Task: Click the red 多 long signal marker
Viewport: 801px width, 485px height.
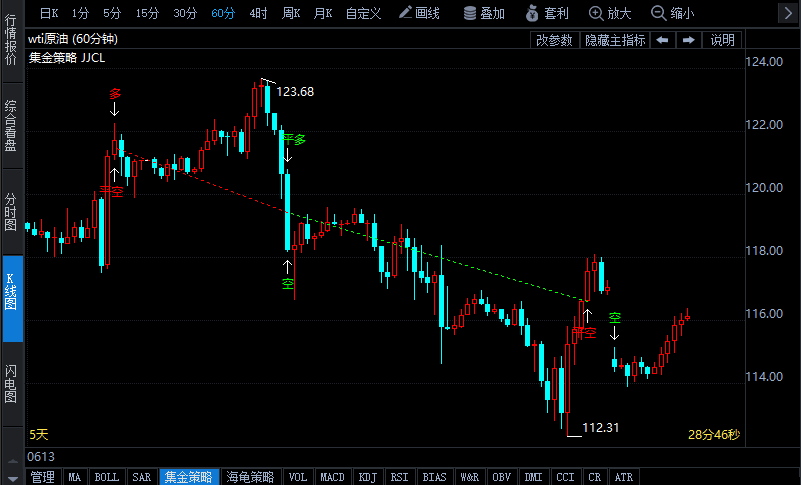Action: click(115, 94)
